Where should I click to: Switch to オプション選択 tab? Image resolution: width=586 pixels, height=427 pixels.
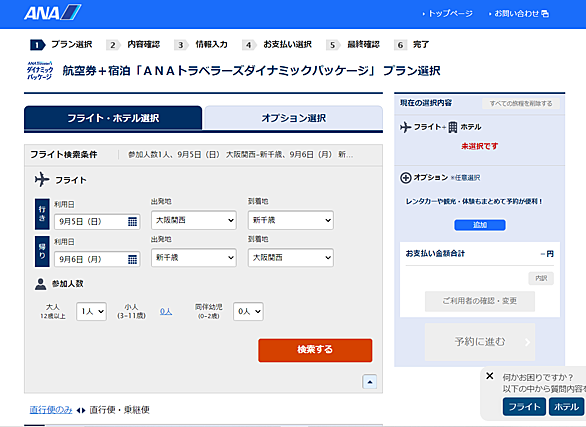294,118
